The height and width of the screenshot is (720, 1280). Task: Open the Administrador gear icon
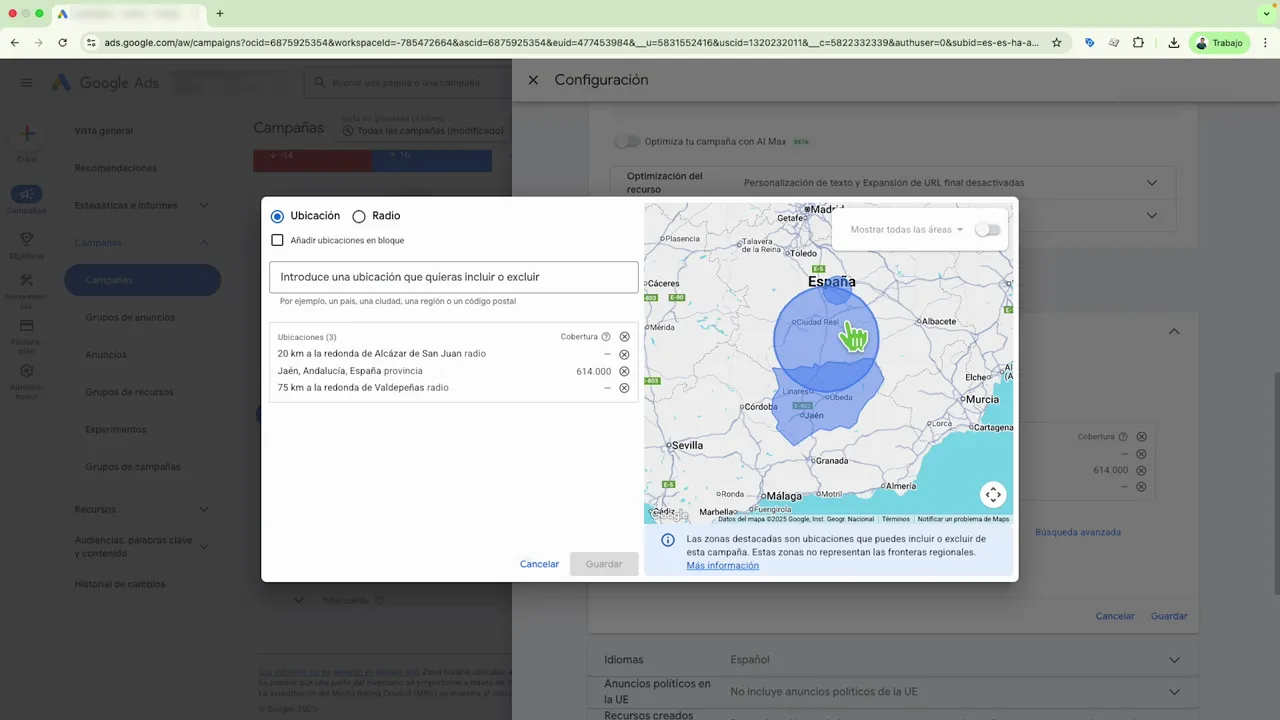click(x=27, y=371)
